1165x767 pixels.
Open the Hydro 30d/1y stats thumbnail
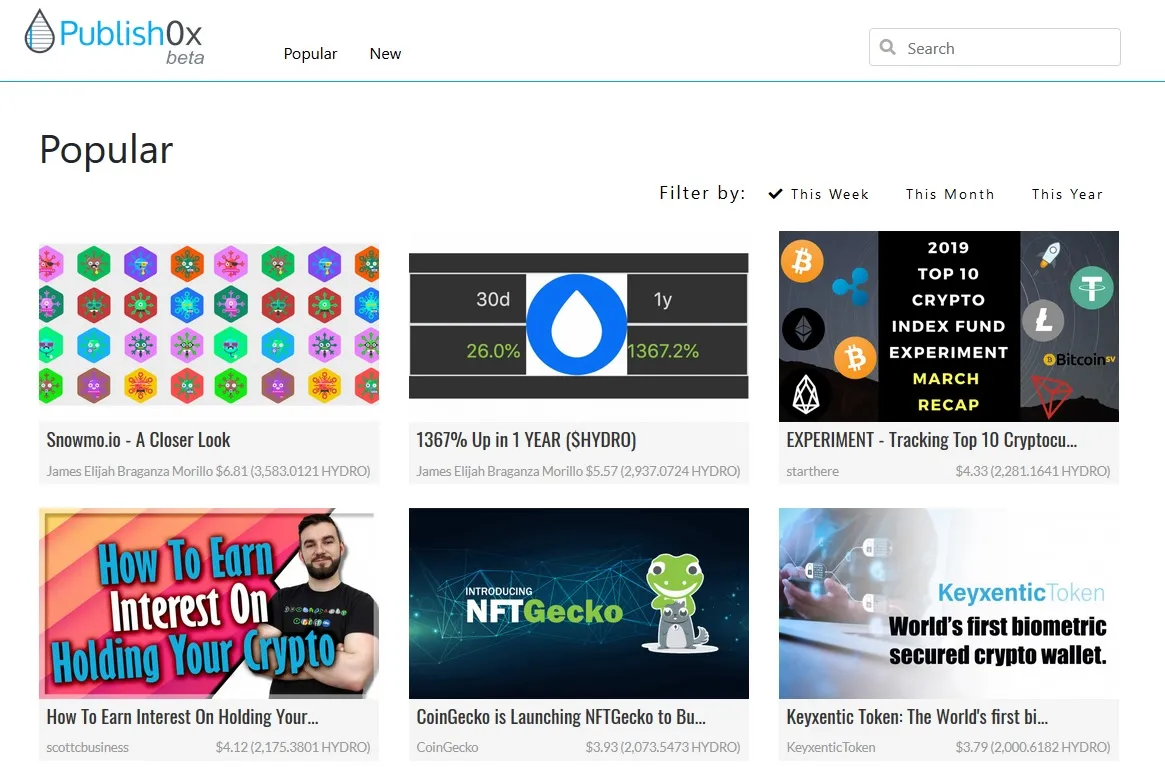pyautogui.click(x=579, y=326)
